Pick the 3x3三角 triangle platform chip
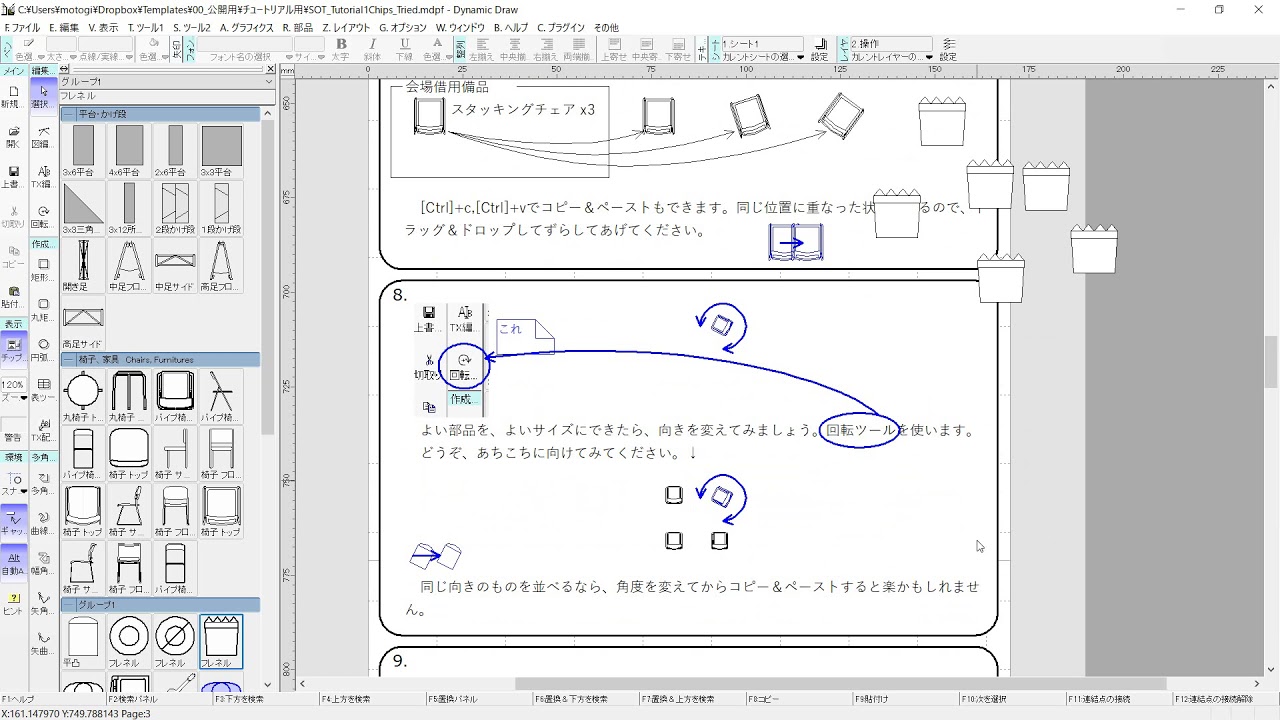The image size is (1280, 720). (x=83, y=208)
